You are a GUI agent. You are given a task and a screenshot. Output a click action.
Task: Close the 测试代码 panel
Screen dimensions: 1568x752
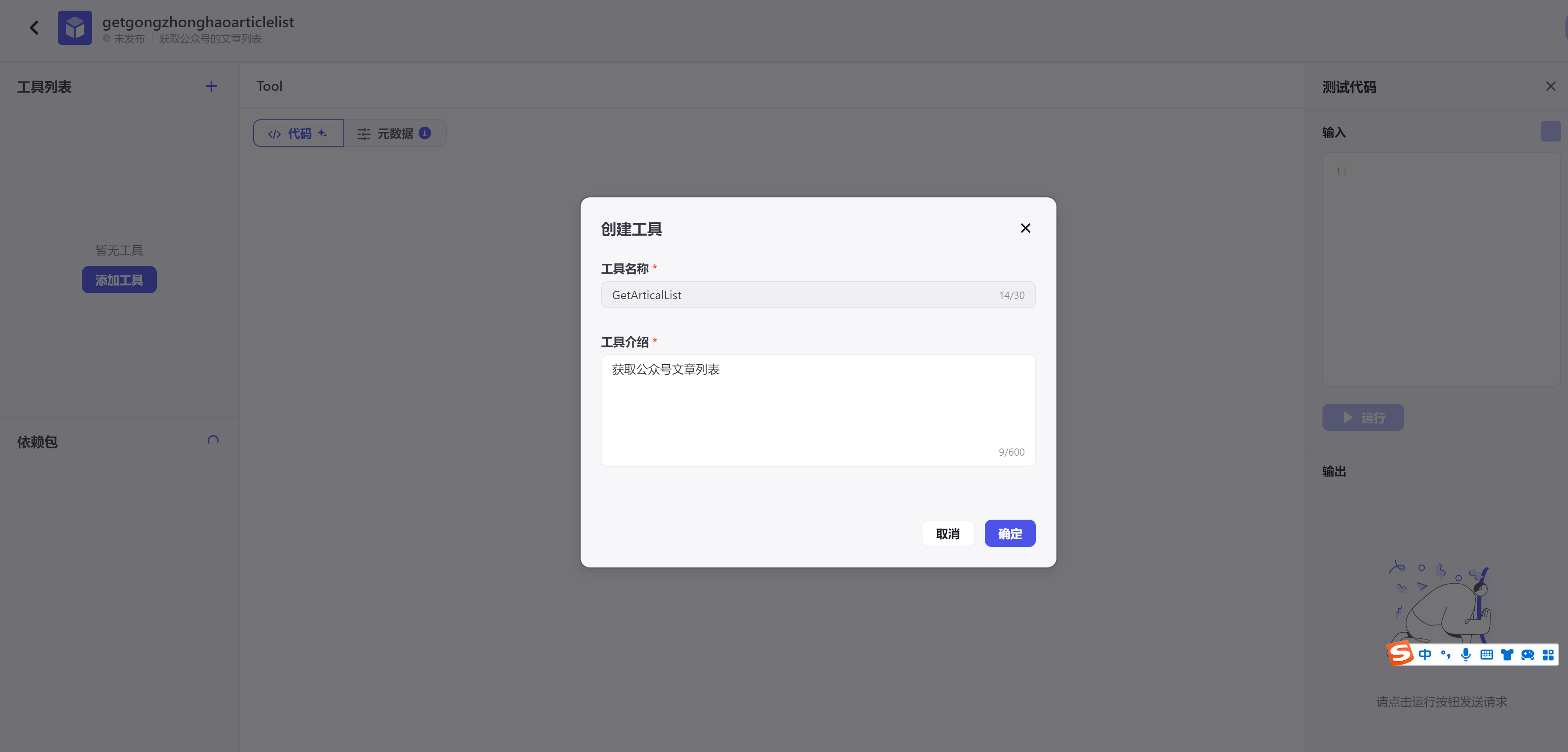1551,87
